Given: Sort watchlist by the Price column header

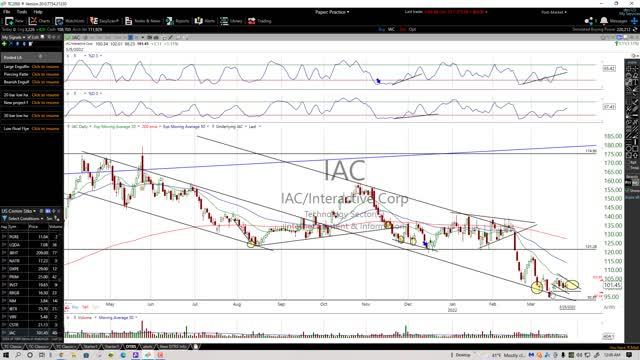Looking at the screenshot, I should pyautogui.click(x=33, y=227).
